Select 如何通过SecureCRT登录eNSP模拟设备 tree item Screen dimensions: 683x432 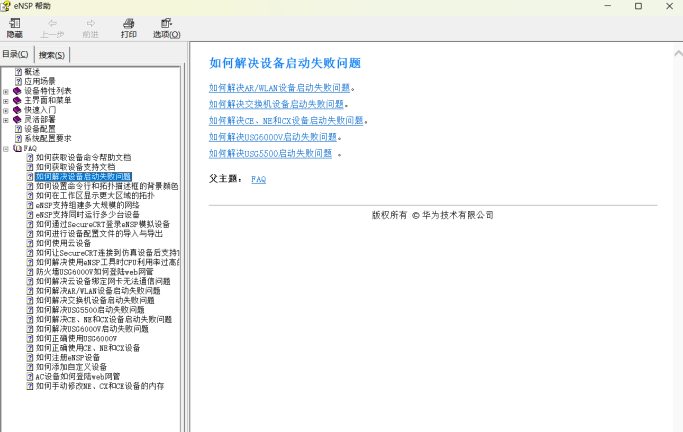(x=102, y=224)
